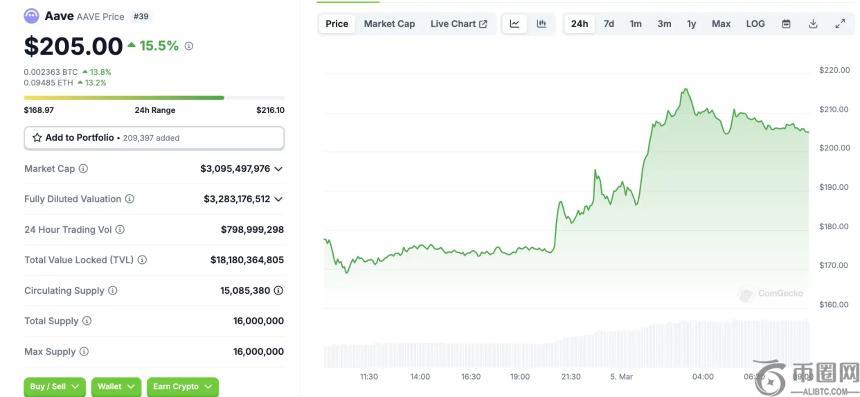Click the 0.09485 ETH value
Image resolution: width=860 pixels, height=397 pixels.
pos(48,83)
